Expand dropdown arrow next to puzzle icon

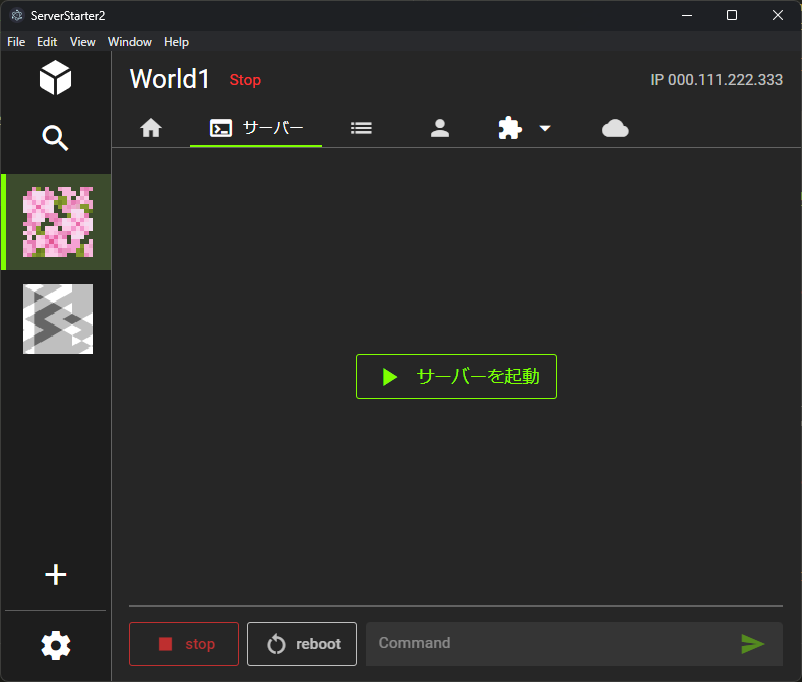click(x=545, y=128)
